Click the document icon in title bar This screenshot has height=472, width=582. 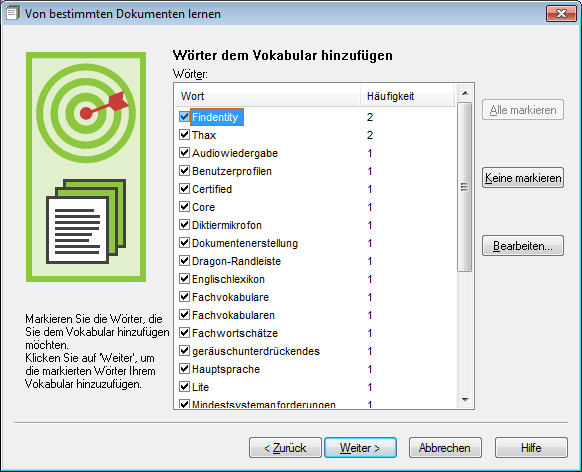point(13,13)
